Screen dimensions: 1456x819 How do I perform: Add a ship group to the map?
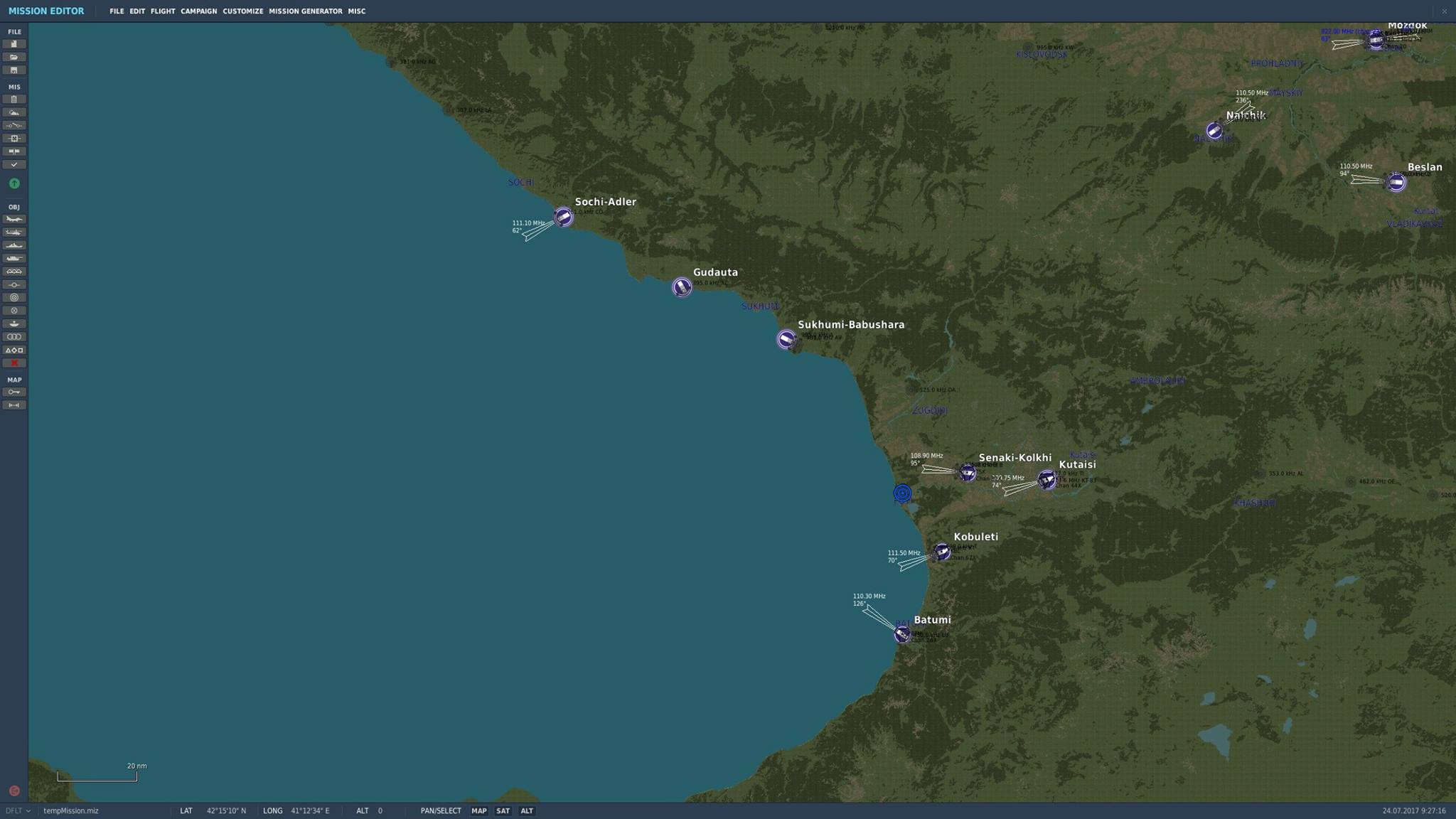[x=14, y=245]
